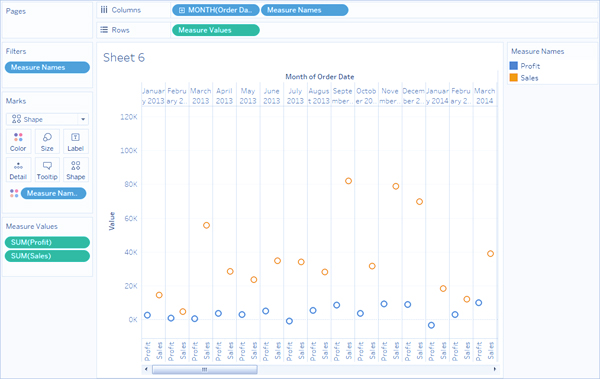The image size is (600, 379).
Task: Click the September 2013 Sales data point
Action: pyautogui.click(x=348, y=181)
